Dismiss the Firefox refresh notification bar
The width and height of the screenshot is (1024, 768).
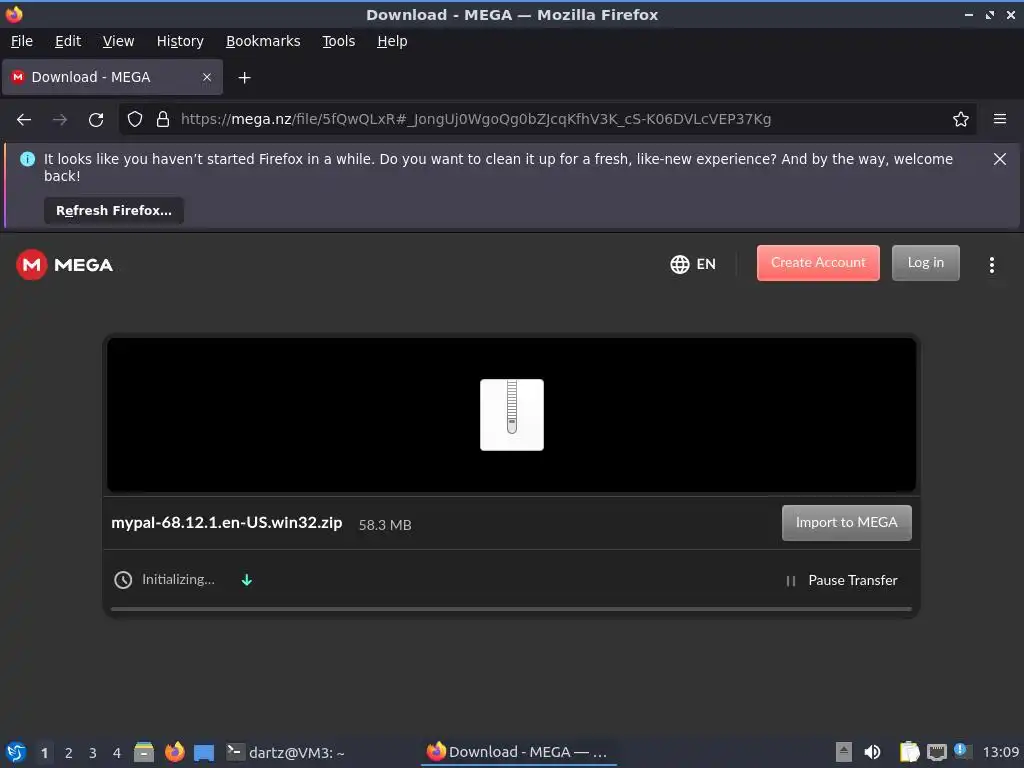click(x=999, y=159)
